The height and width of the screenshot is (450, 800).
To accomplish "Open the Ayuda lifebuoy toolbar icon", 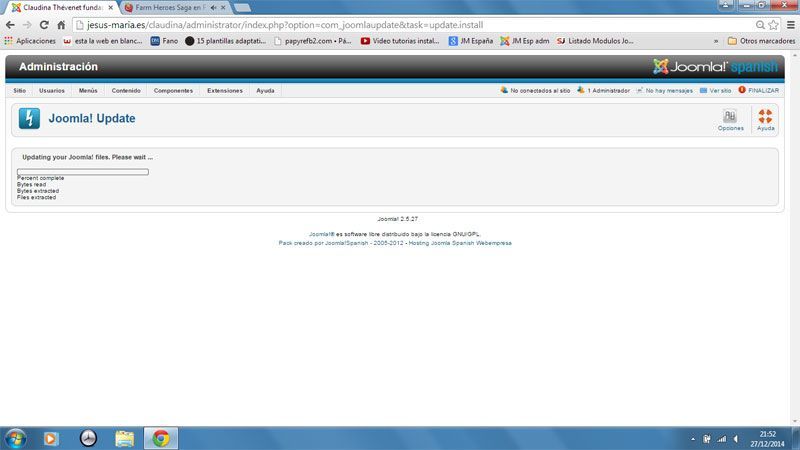I will (x=765, y=120).
